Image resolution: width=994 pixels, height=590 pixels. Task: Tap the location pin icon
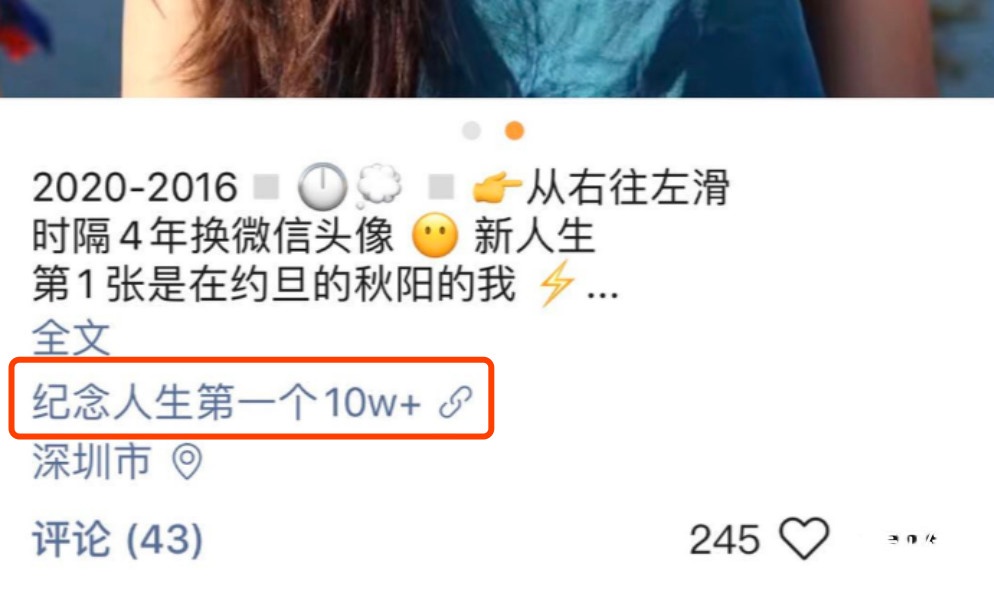pyautogui.click(x=187, y=461)
